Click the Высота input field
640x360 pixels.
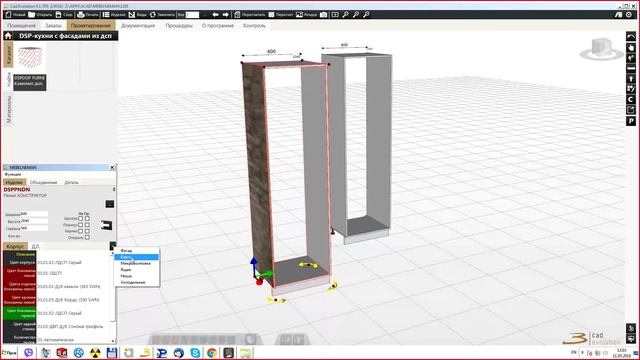[34, 221]
